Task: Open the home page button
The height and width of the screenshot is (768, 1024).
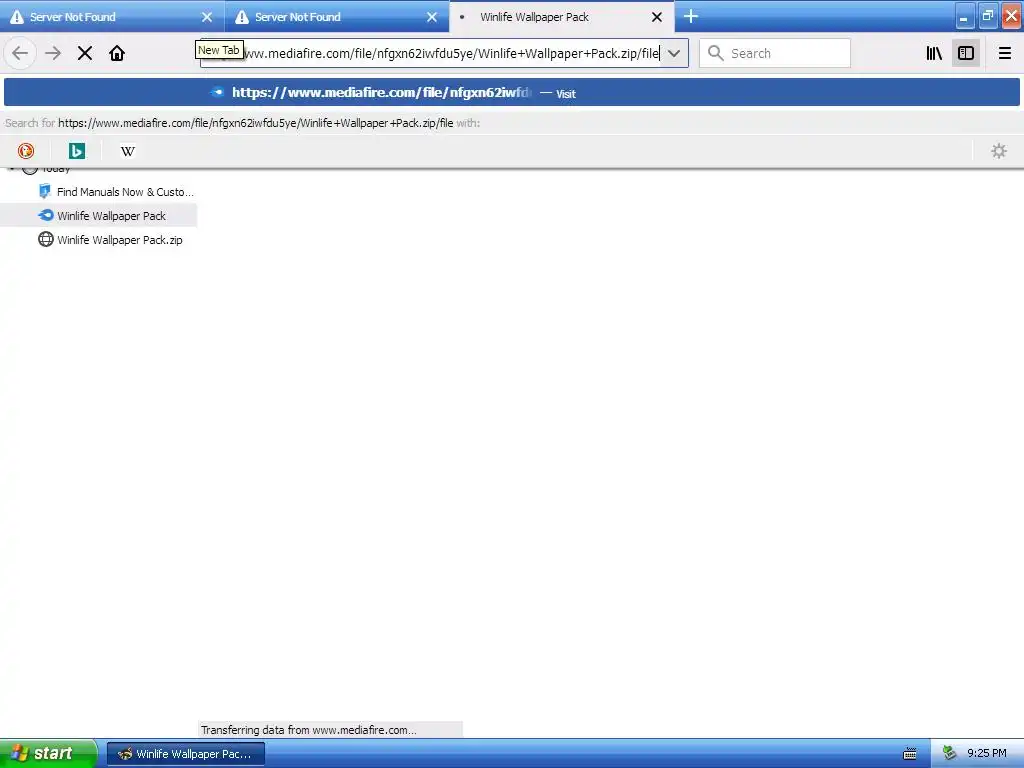Action: (x=117, y=53)
